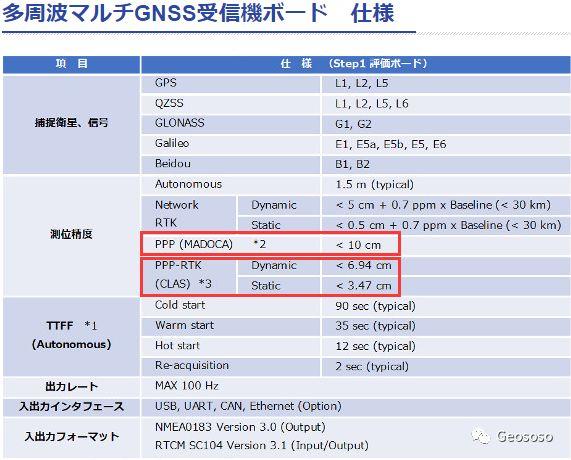The height and width of the screenshot is (460, 571).
Task: Select the 仕様 (Step1 評価ボード) header cell
Action: (x=355, y=64)
